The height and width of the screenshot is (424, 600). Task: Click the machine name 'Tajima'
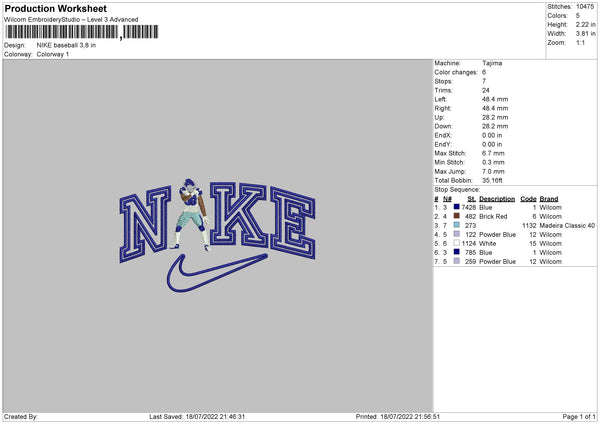492,63
